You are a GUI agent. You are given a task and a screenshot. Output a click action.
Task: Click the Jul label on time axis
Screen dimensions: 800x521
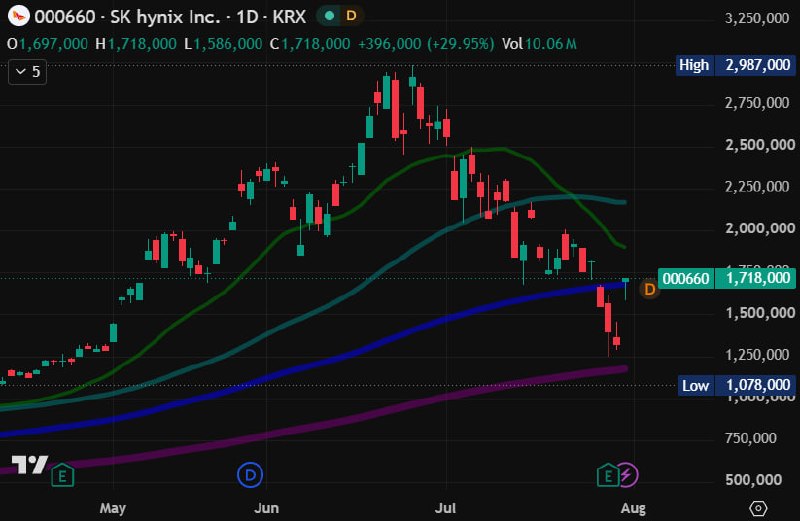pos(445,508)
